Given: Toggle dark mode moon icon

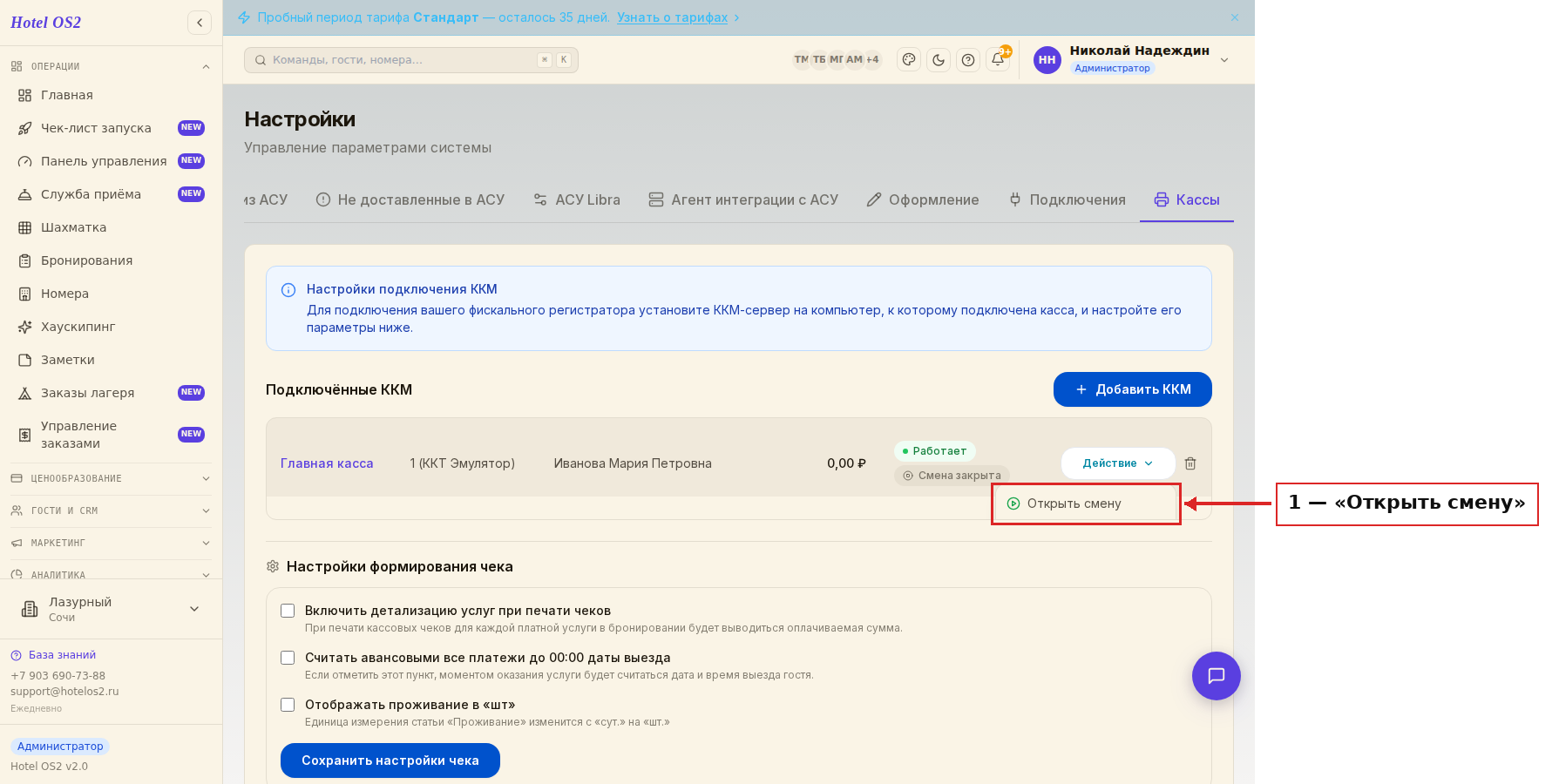Looking at the screenshot, I should pos(939,60).
